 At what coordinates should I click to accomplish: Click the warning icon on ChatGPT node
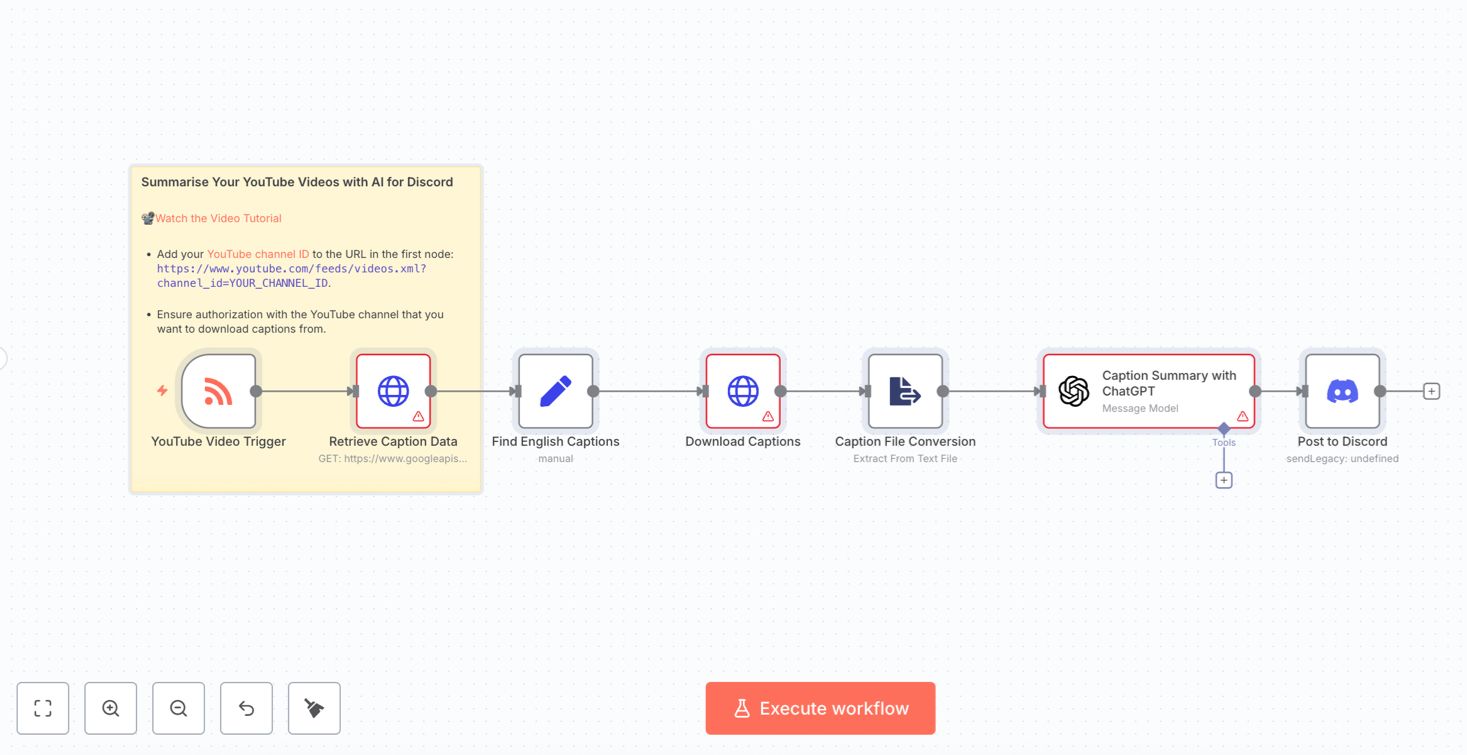tap(1243, 416)
